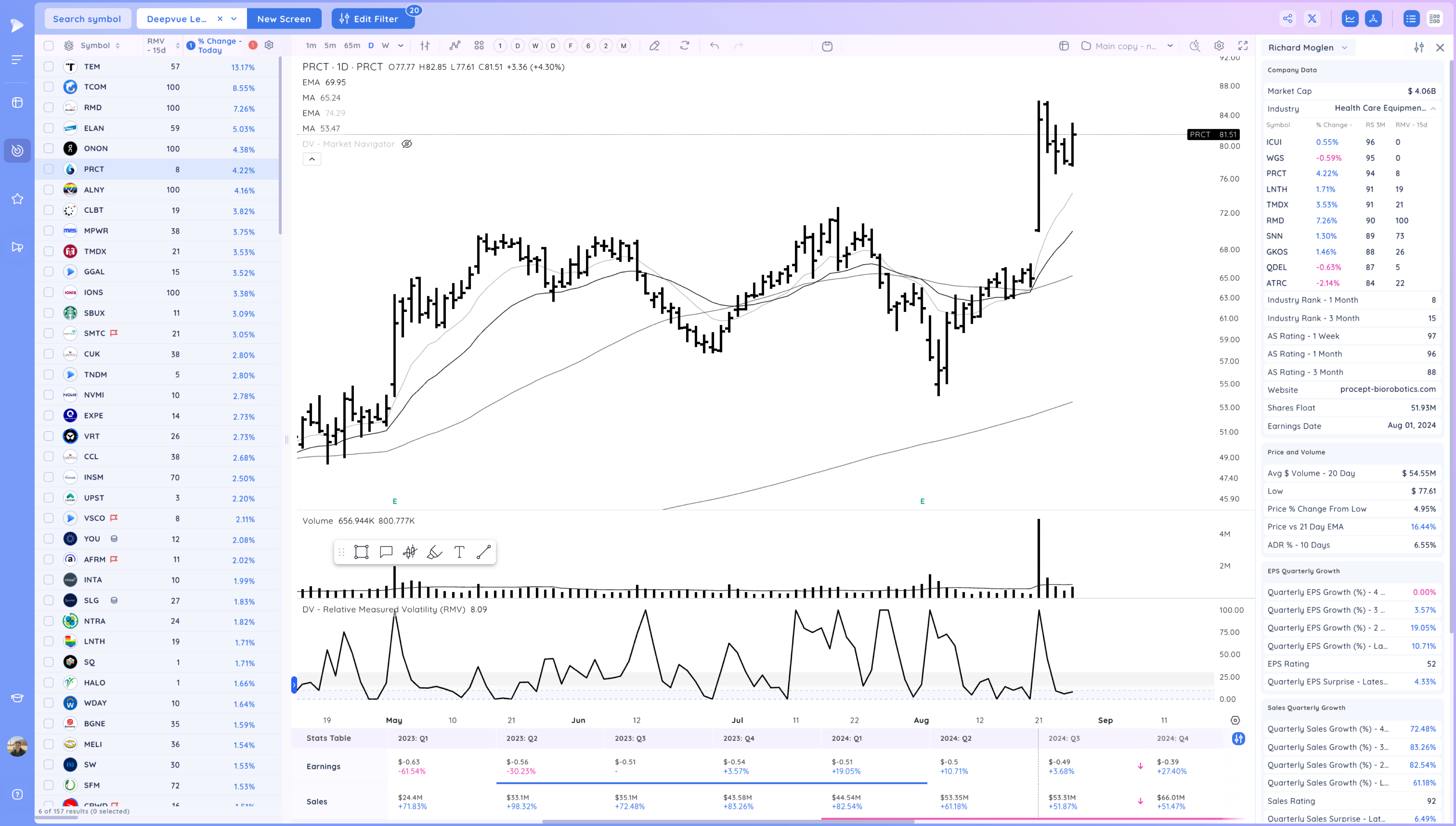Check the select-all checkbox in header
The image size is (1456, 826).
click(x=49, y=46)
